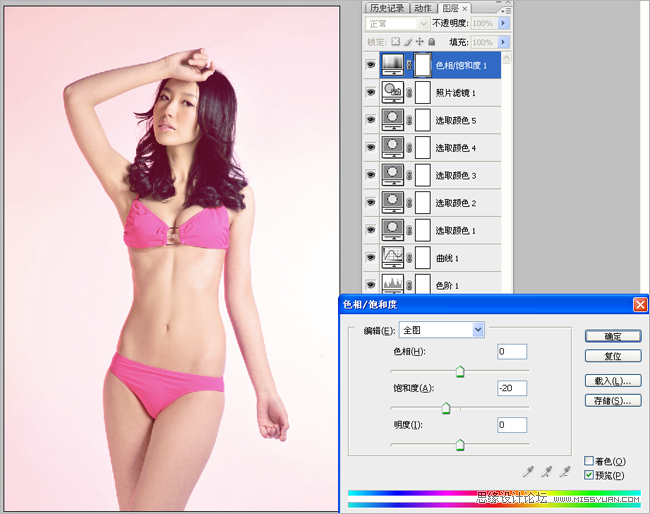Click the 明度 value input field
The width and height of the screenshot is (650, 514).
click(512, 425)
